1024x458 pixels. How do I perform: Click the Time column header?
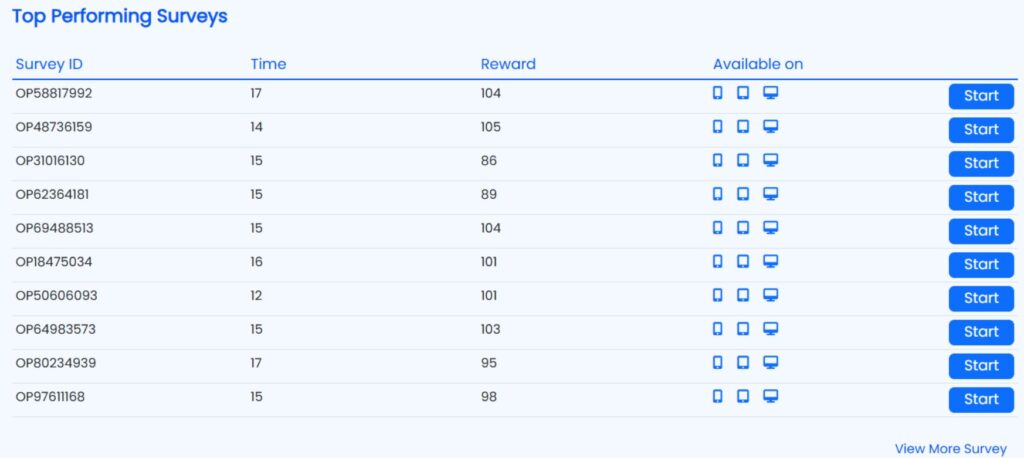(x=268, y=64)
